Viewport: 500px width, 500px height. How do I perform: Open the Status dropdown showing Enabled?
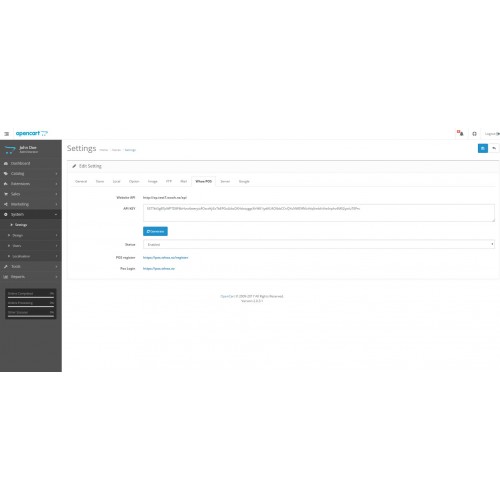point(319,244)
